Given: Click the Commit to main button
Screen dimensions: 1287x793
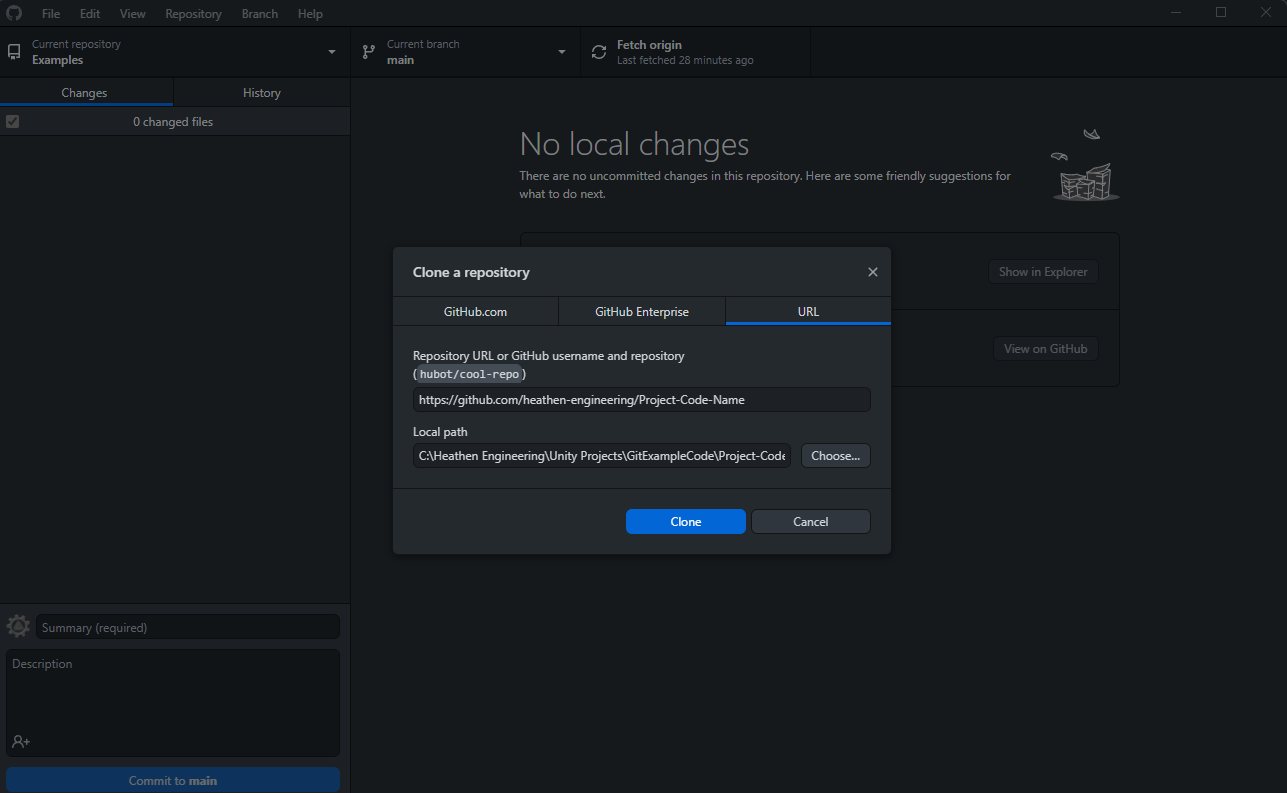Looking at the screenshot, I should [173, 781].
